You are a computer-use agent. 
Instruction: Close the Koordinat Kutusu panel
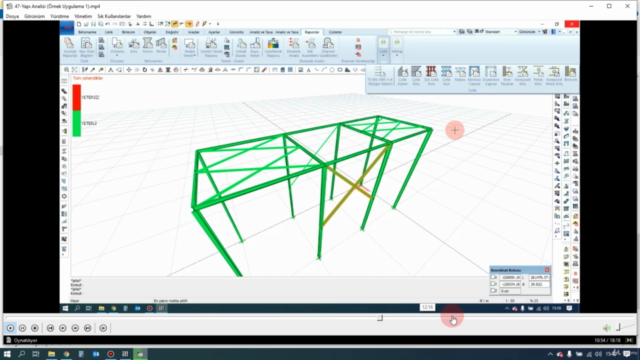[x=547, y=270]
